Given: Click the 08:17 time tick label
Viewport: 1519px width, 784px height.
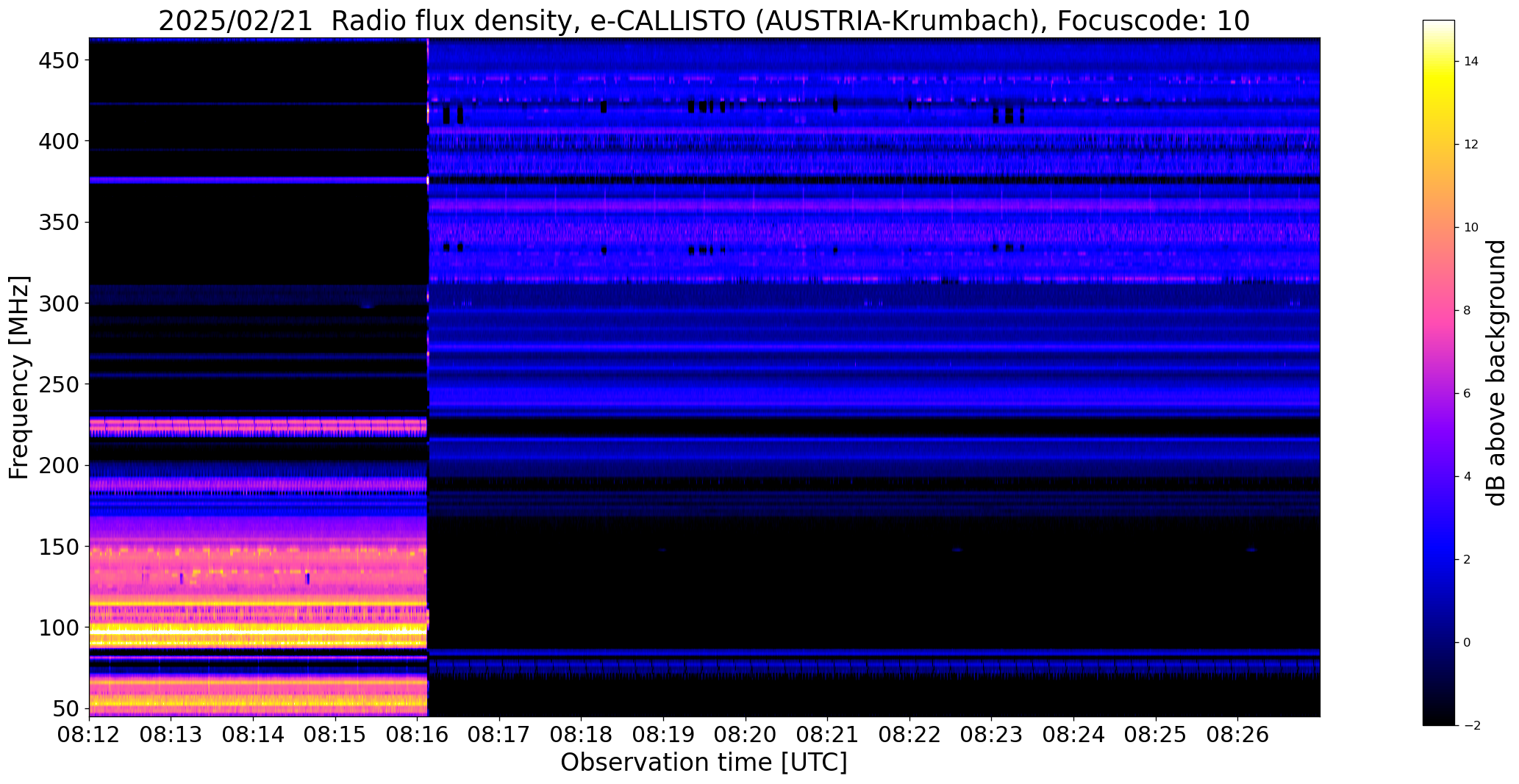Looking at the screenshot, I should [x=499, y=736].
